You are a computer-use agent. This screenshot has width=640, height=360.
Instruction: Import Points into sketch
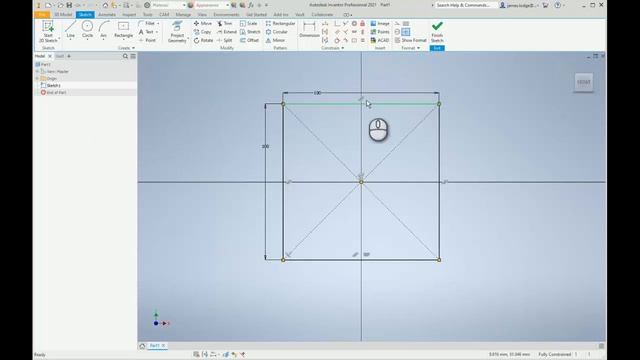click(x=380, y=32)
